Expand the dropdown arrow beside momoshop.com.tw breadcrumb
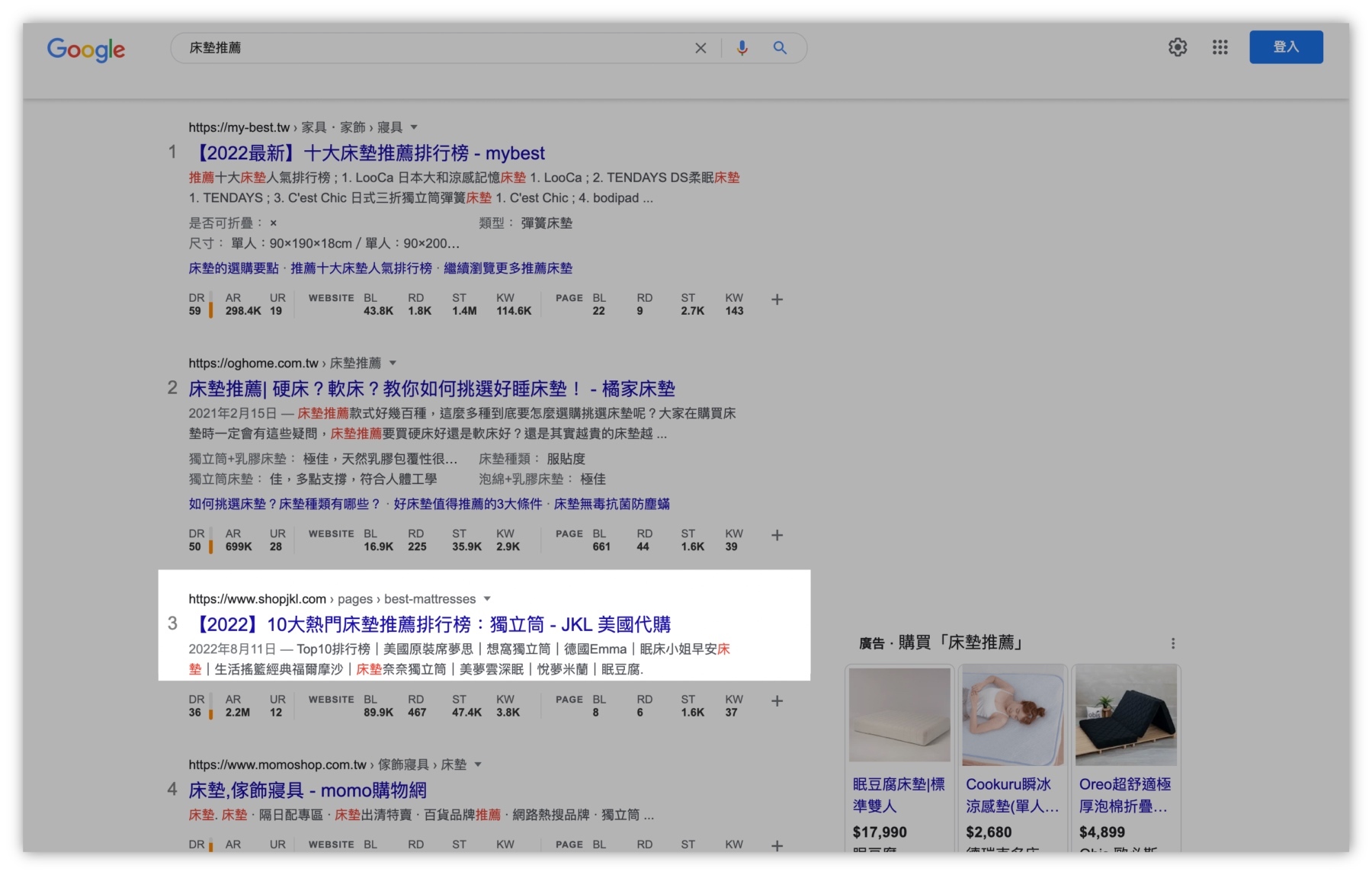Viewport: 1372px width, 875px height. [479, 764]
